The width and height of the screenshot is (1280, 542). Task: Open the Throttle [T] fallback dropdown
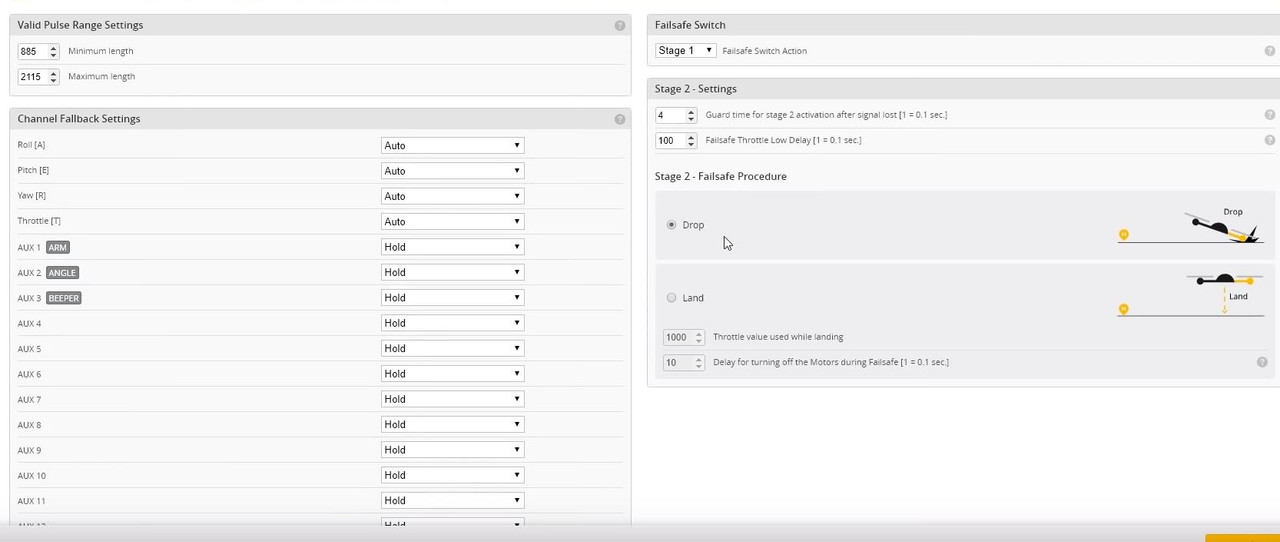tap(452, 222)
